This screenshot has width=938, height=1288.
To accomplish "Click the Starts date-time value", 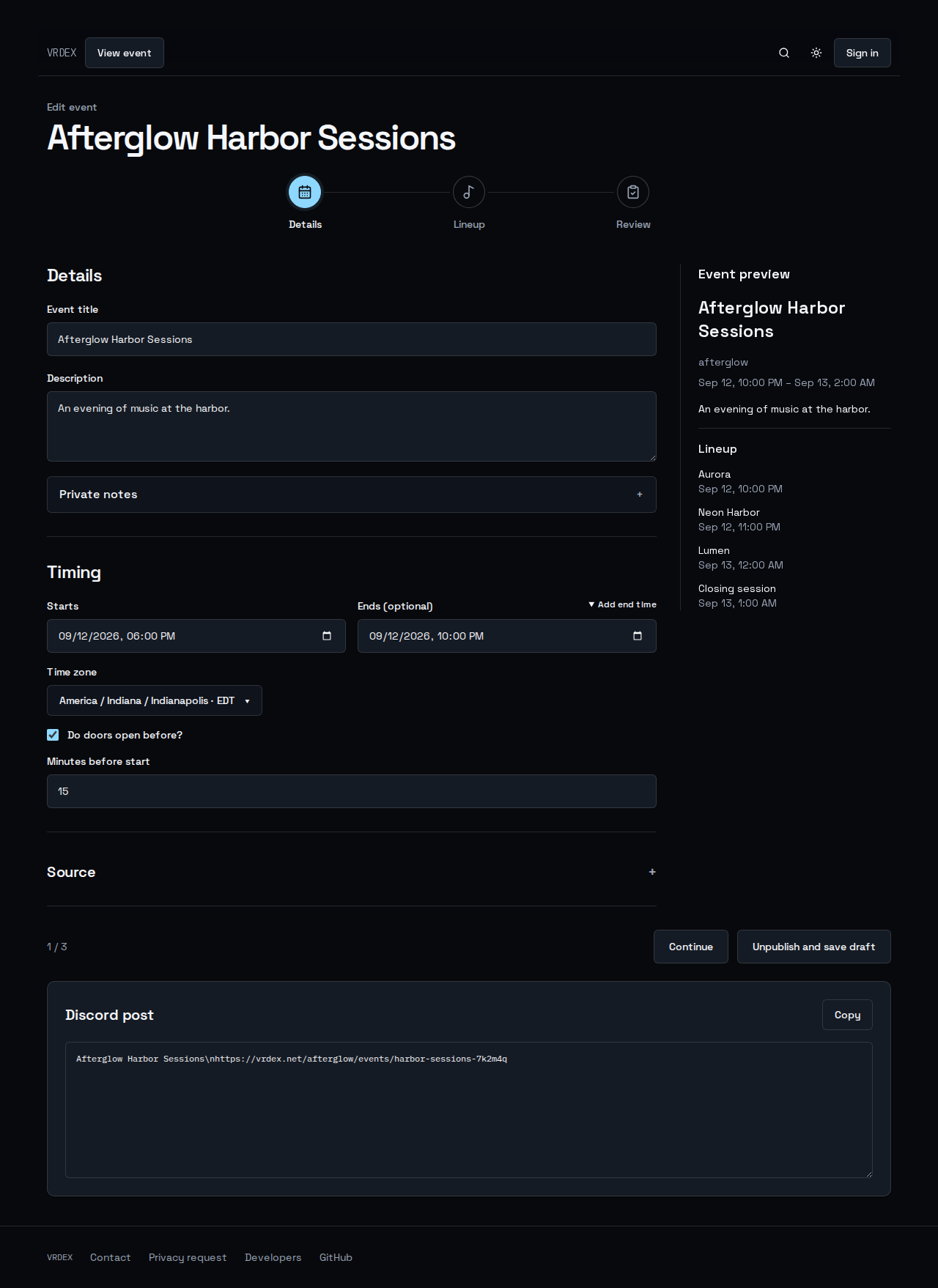I will [x=117, y=636].
